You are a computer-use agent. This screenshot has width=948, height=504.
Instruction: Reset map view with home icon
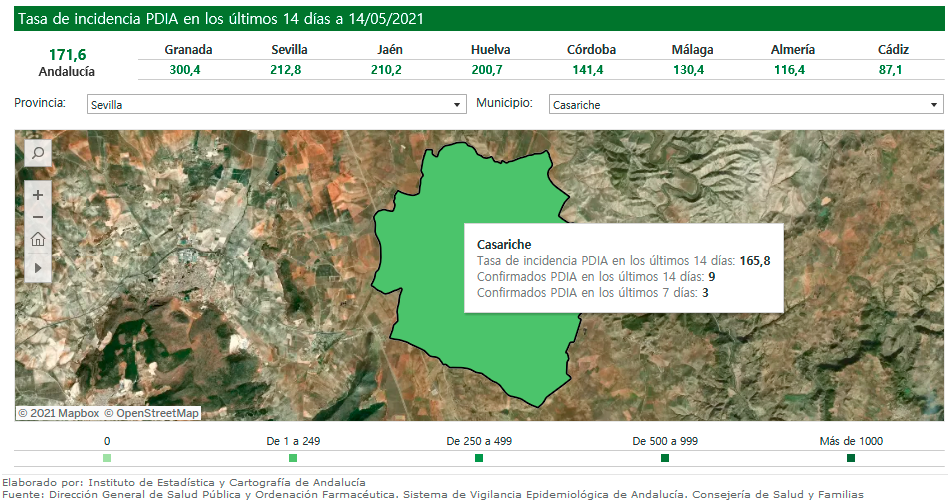(x=38, y=239)
